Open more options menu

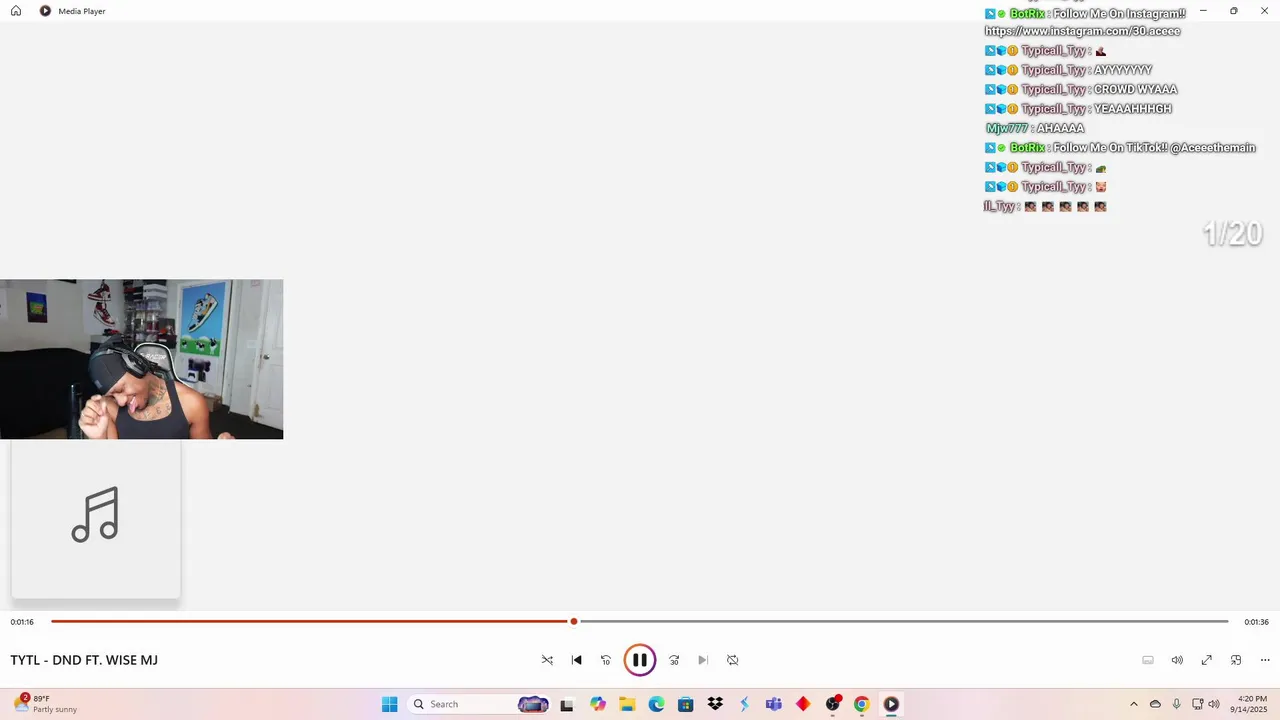pos(1265,660)
